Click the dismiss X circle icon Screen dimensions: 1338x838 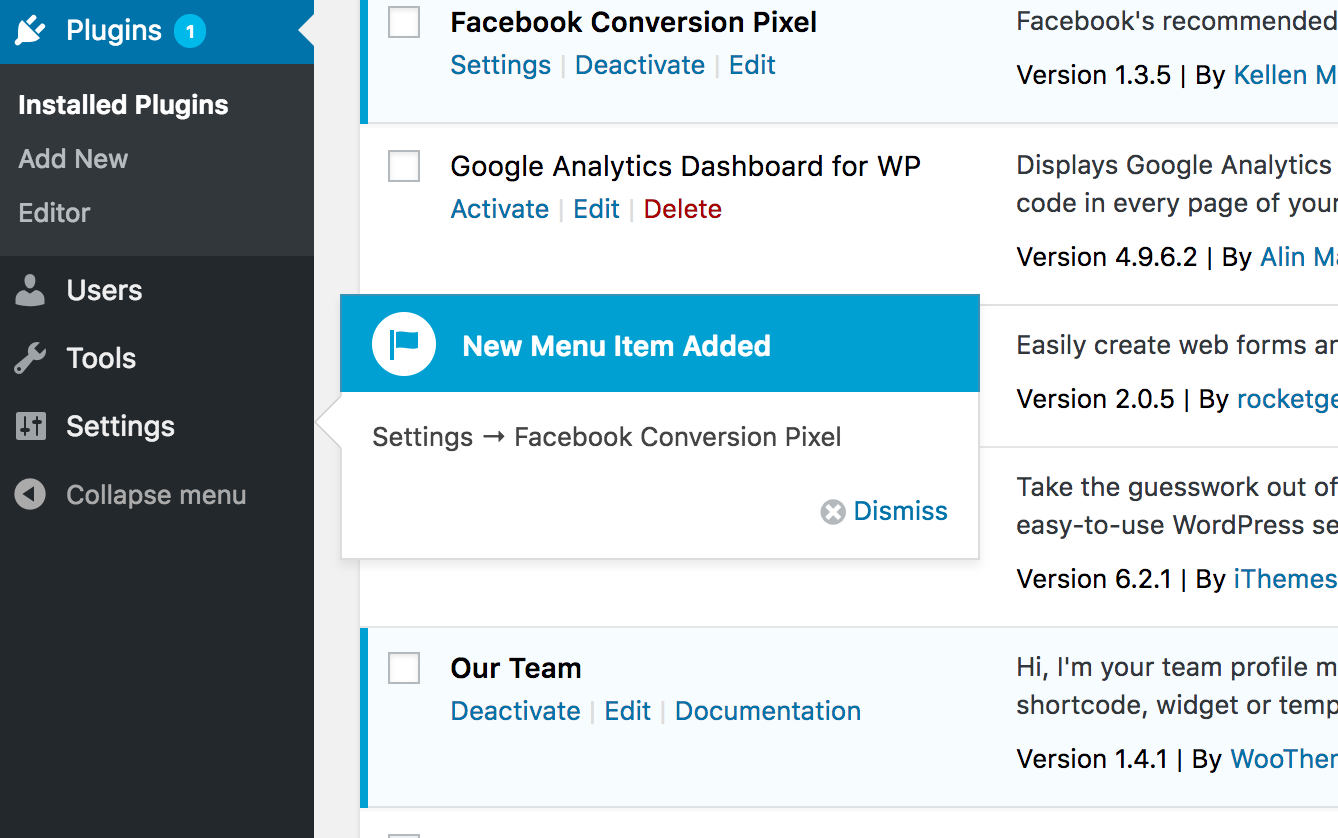tap(833, 512)
